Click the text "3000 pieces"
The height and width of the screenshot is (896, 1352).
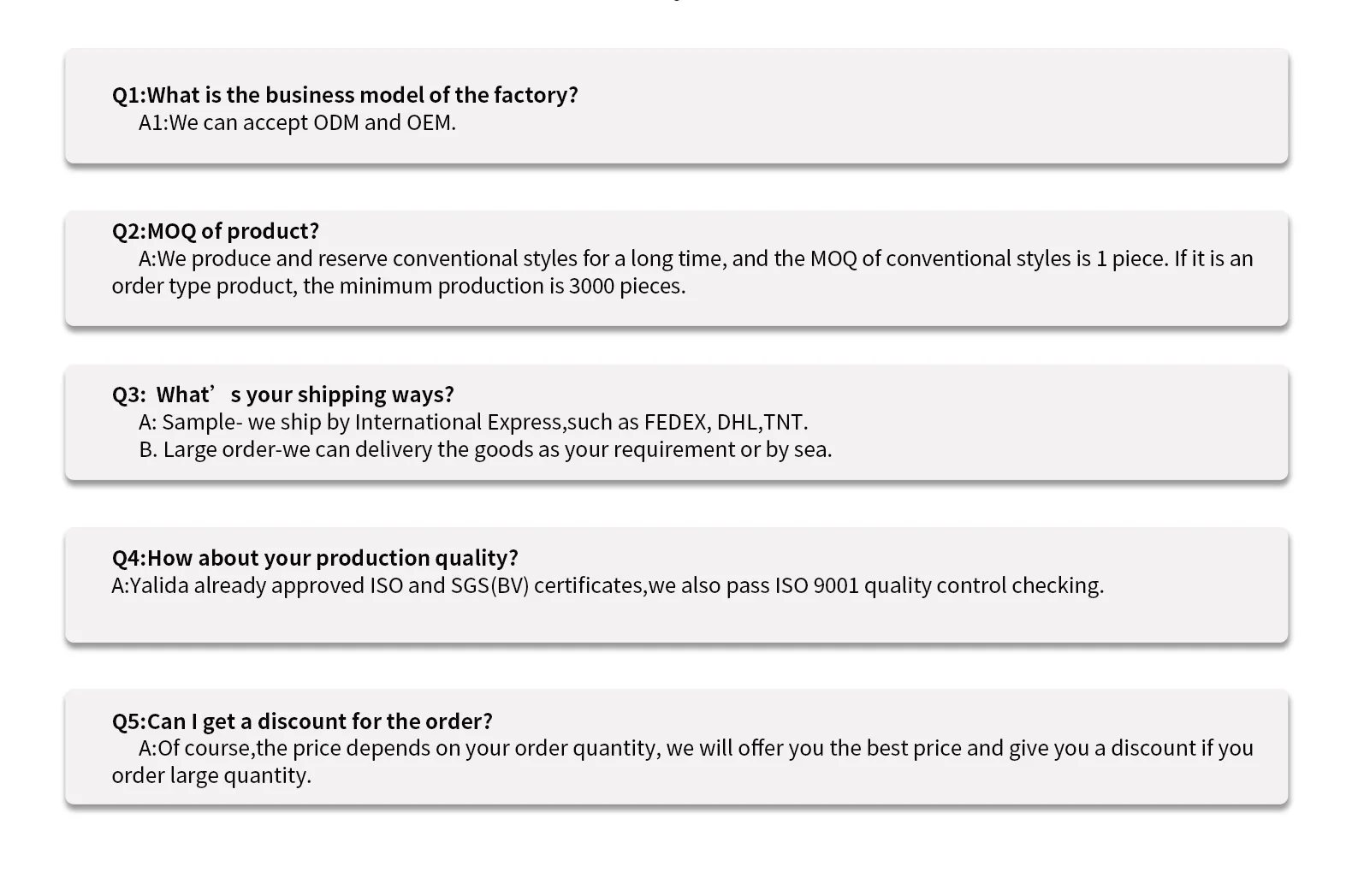(x=626, y=286)
